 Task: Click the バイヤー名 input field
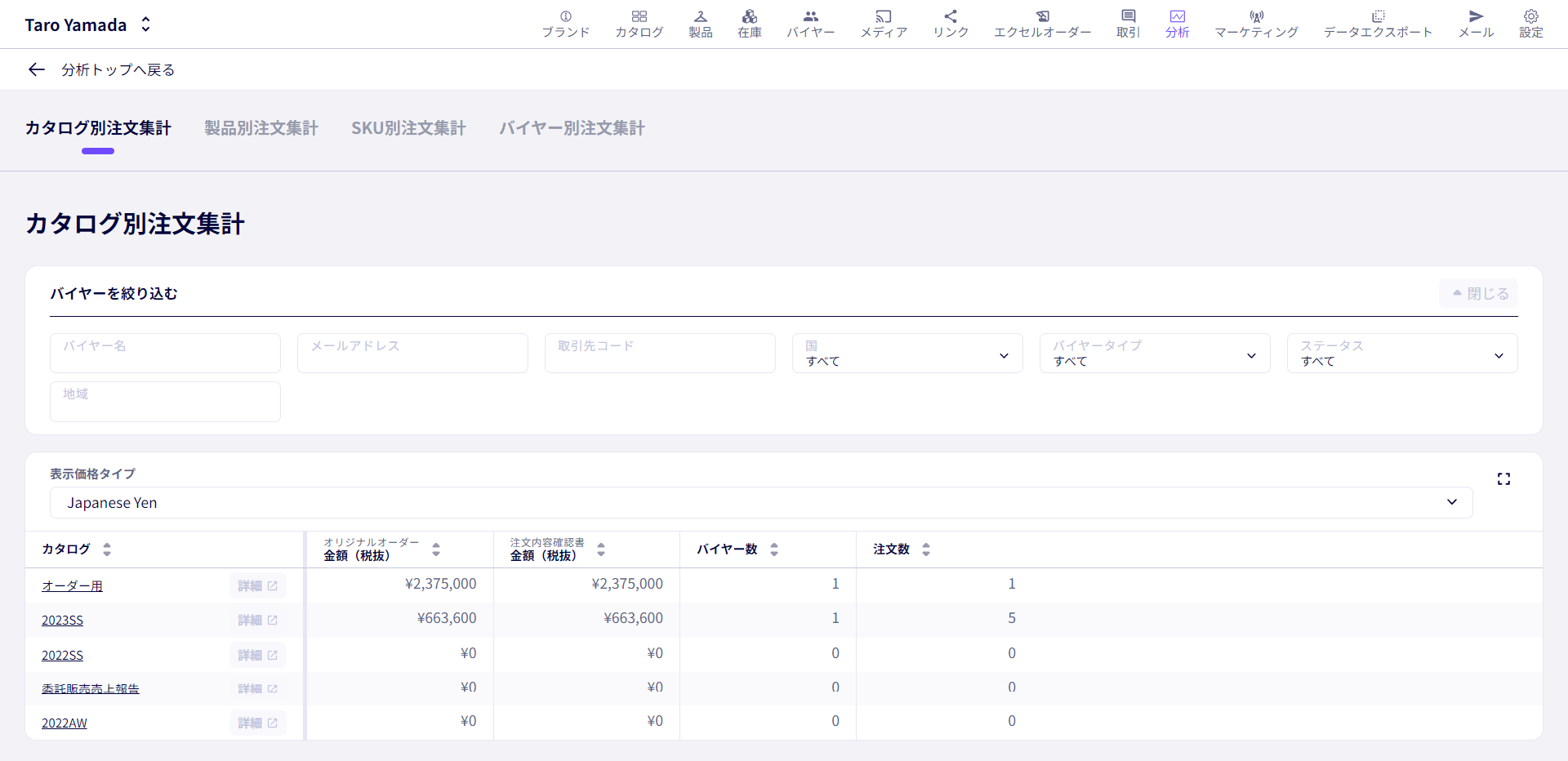pos(165,354)
